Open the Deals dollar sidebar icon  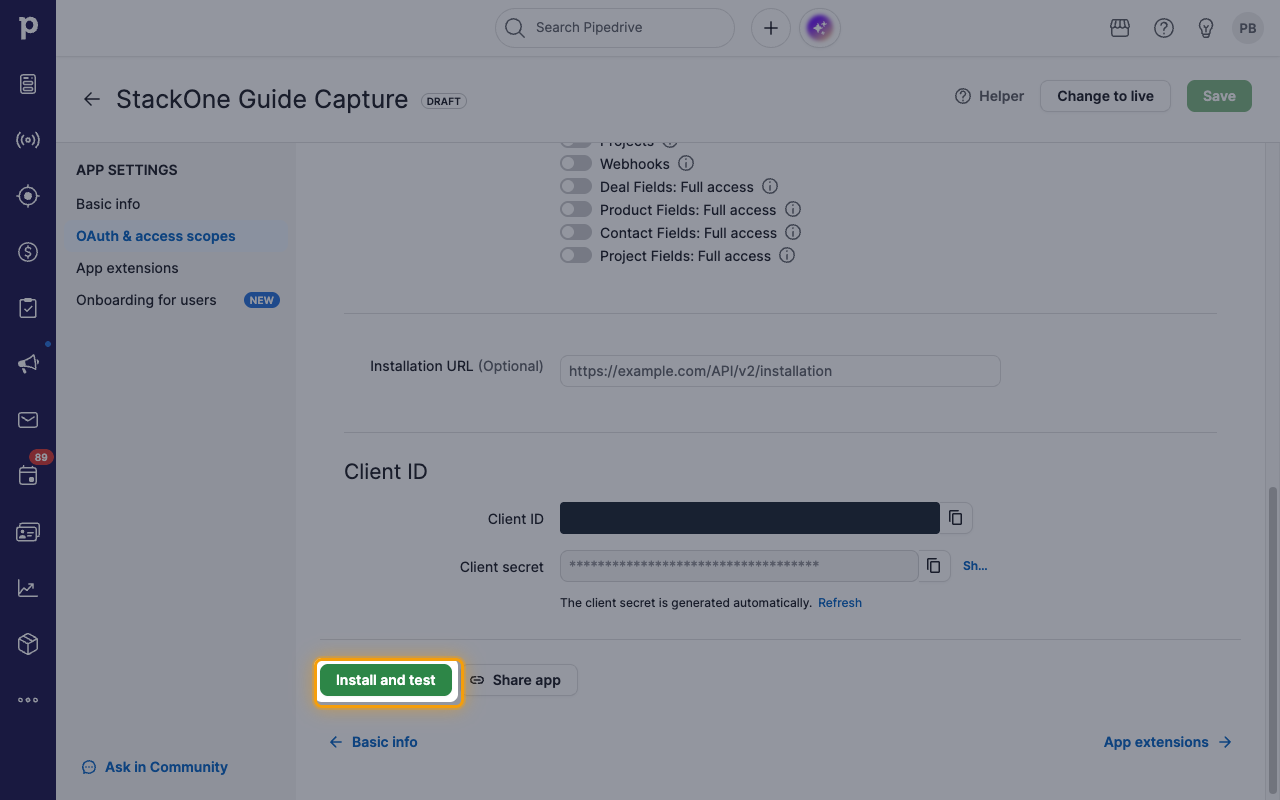(x=28, y=252)
